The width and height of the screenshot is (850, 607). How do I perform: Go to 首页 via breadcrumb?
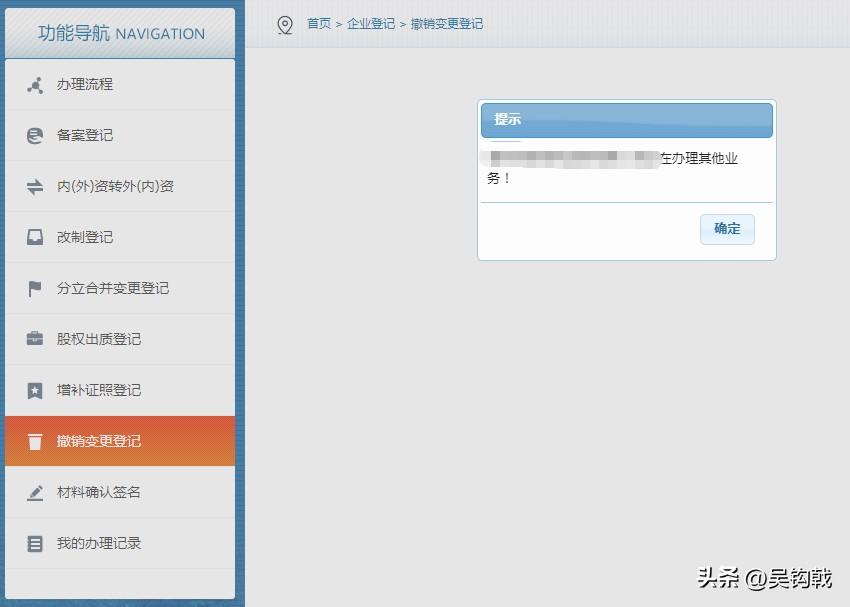click(319, 23)
